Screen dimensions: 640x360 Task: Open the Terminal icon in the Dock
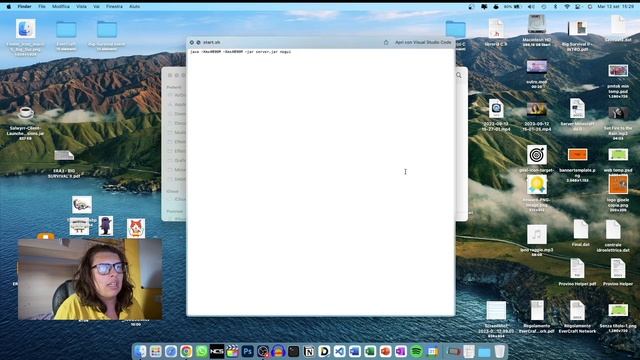[x=293, y=351]
